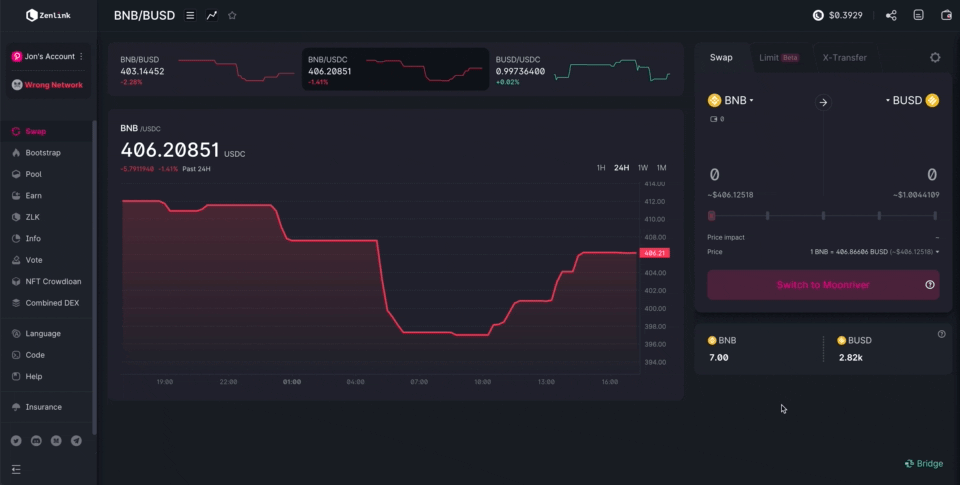Open the Telegram social icon in sidebar
Image resolution: width=960 pixels, height=485 pixels.
tap(76, 440)
